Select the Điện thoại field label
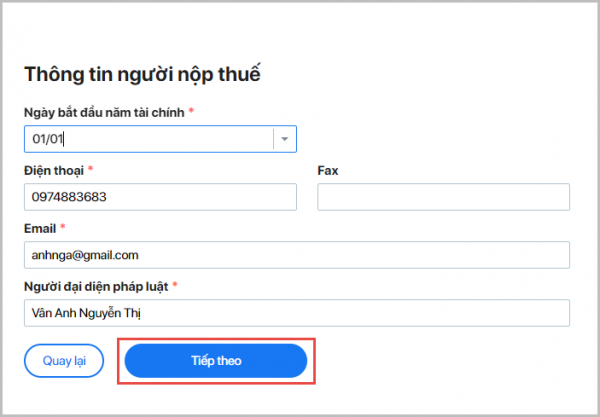The width and height of the screenshot is (600, 417). [54, 171]
